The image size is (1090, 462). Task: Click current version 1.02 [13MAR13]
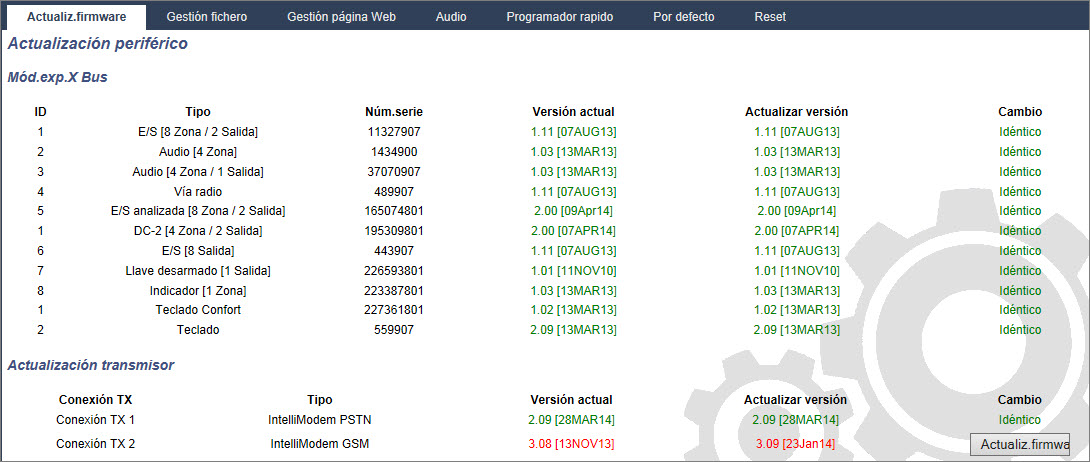point(573,310)
